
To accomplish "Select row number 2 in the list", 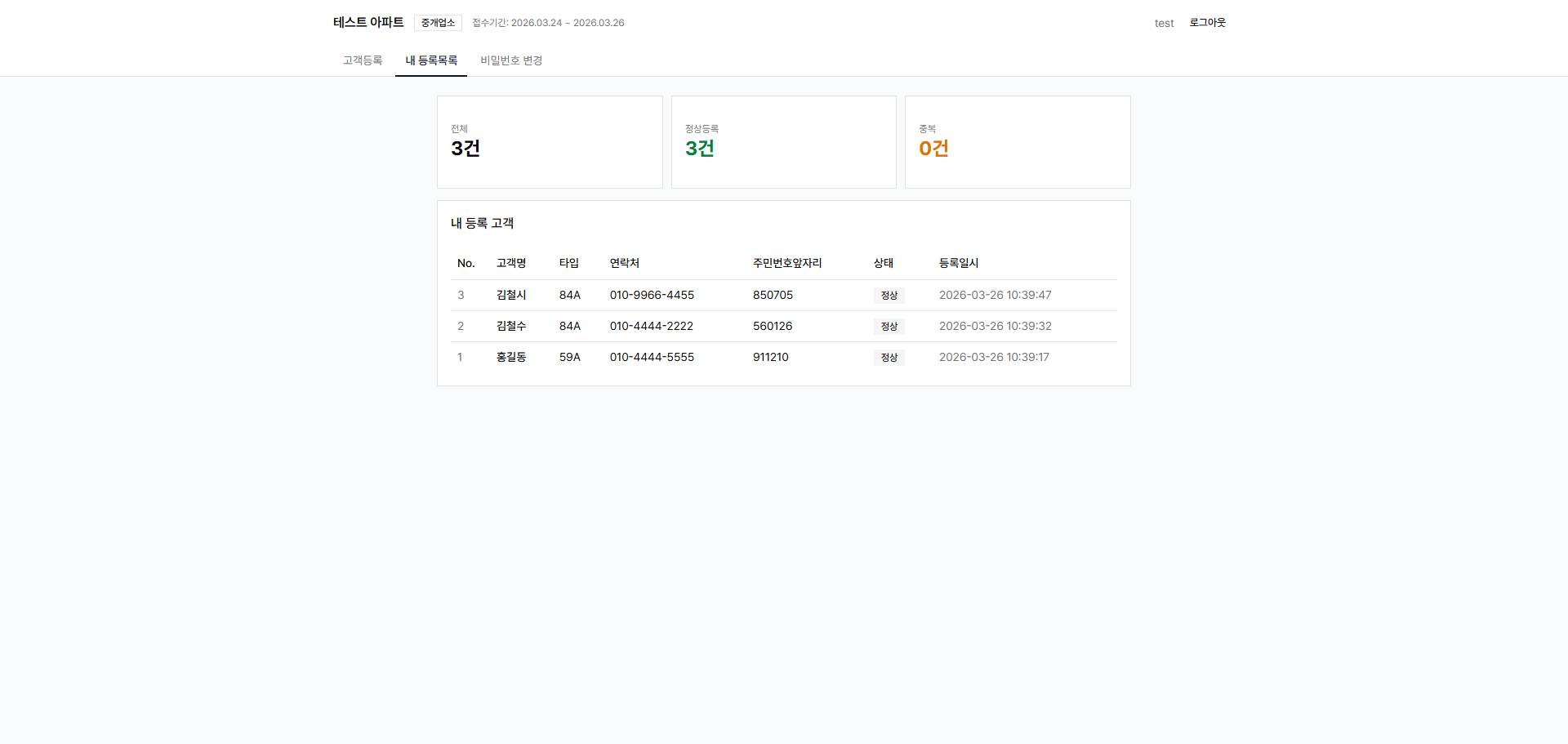I will [x=461, y=326].
